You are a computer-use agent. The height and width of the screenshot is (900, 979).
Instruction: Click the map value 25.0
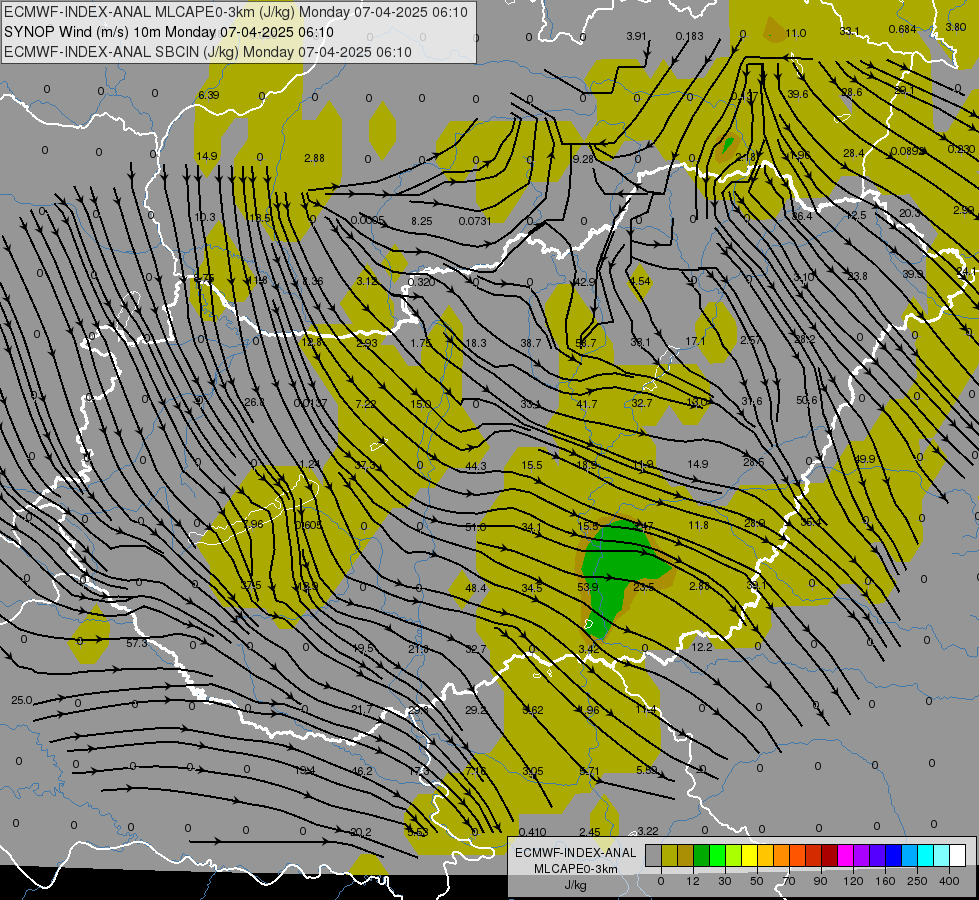pos(21,700)
